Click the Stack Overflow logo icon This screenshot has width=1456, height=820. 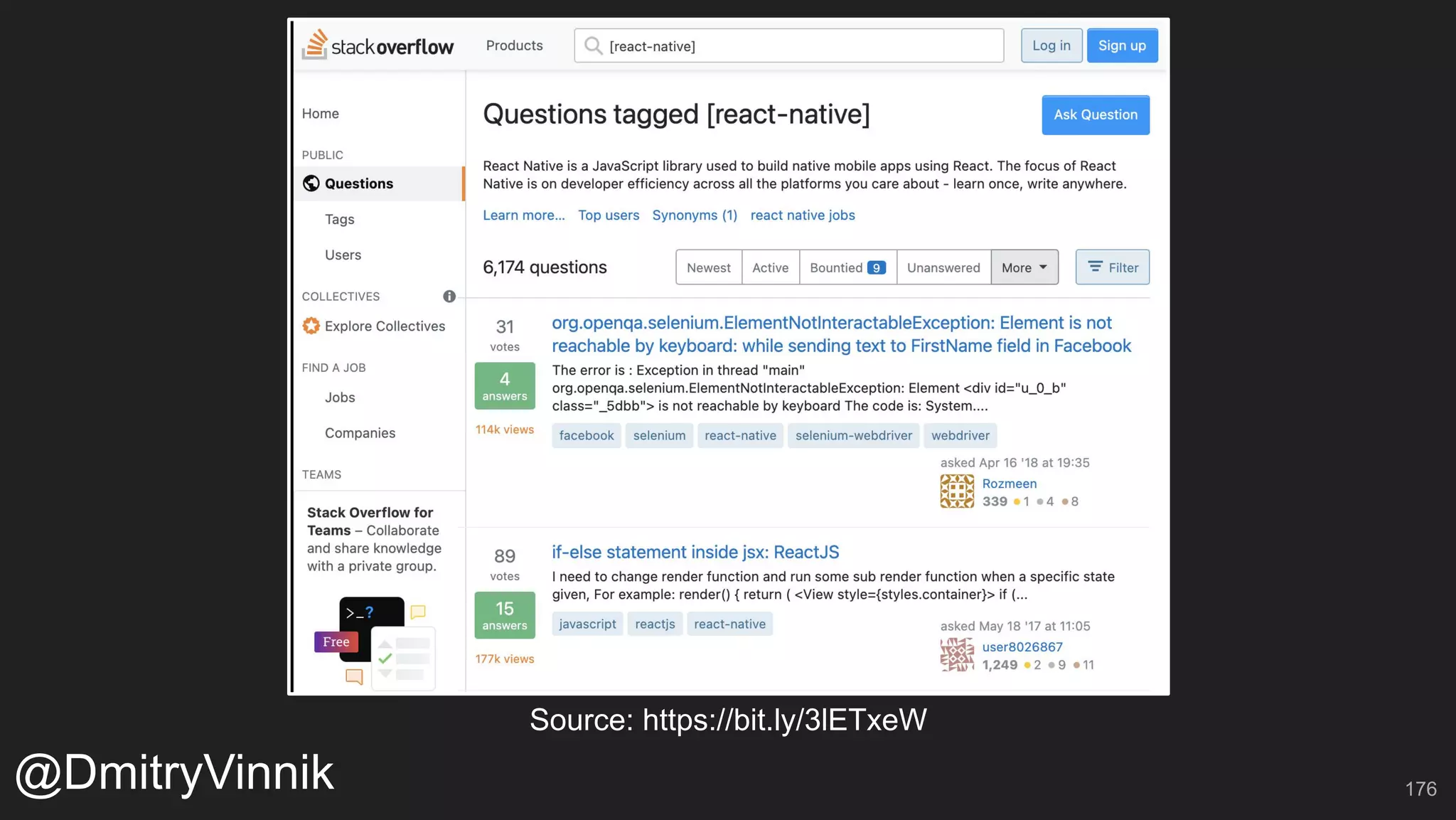(x=315, y=44)
